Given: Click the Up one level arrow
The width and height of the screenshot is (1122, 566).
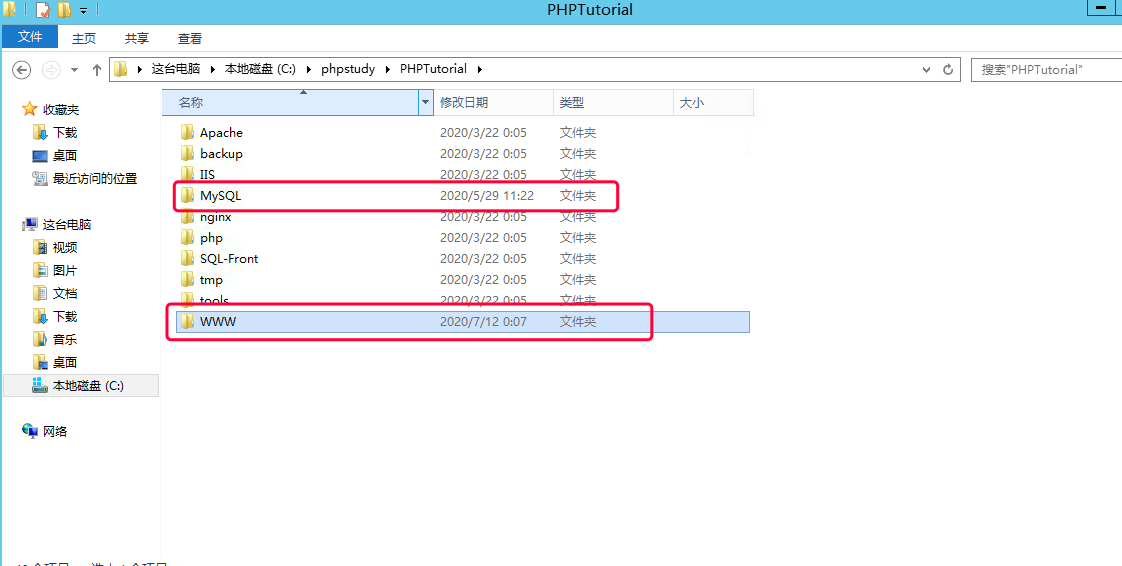Looking at the screenshot, I should point(97,70).
